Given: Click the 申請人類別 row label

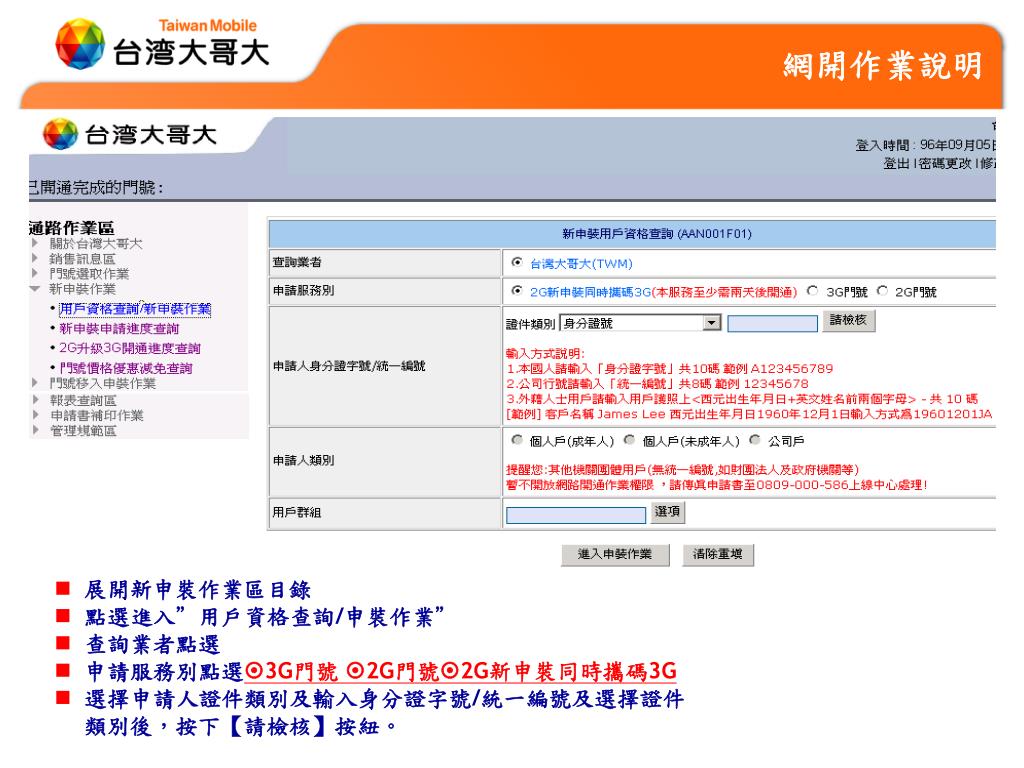Looking at the screenshot, I should coord(303,460).
